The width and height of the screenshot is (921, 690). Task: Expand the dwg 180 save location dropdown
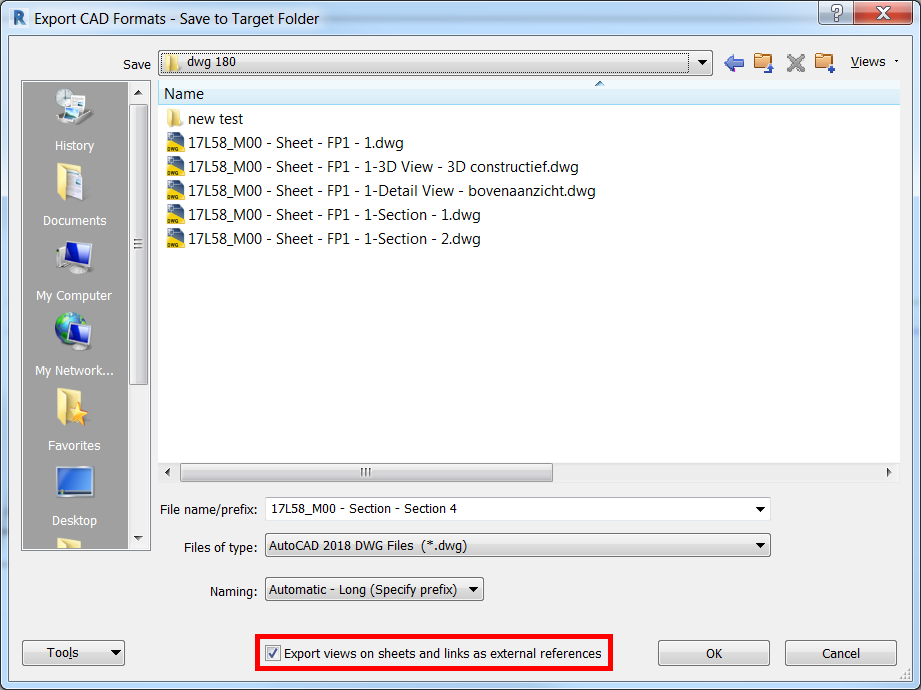tap(701, 62)
